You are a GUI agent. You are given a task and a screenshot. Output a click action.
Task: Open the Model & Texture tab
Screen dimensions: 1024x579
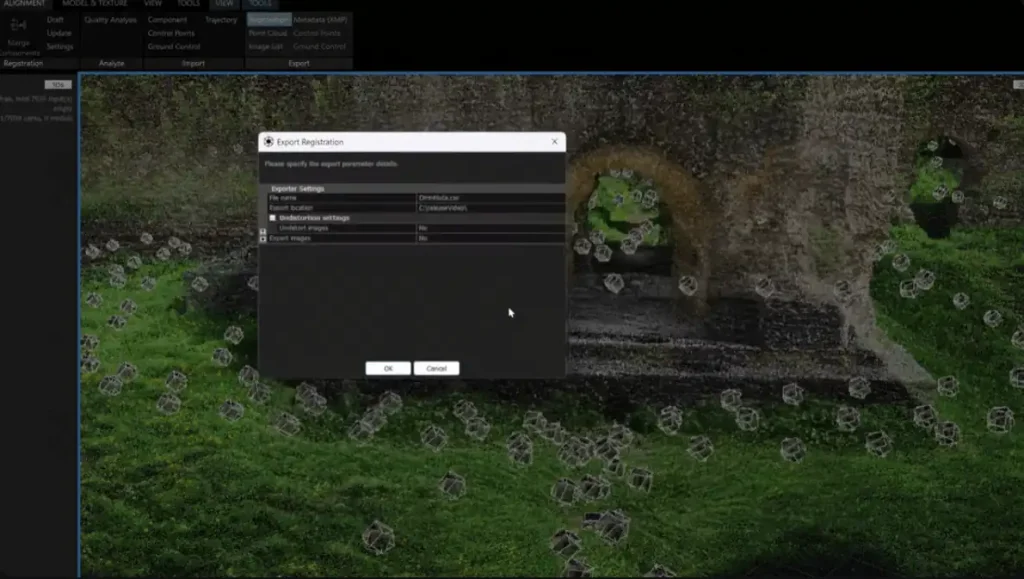[x=95, y=4]
